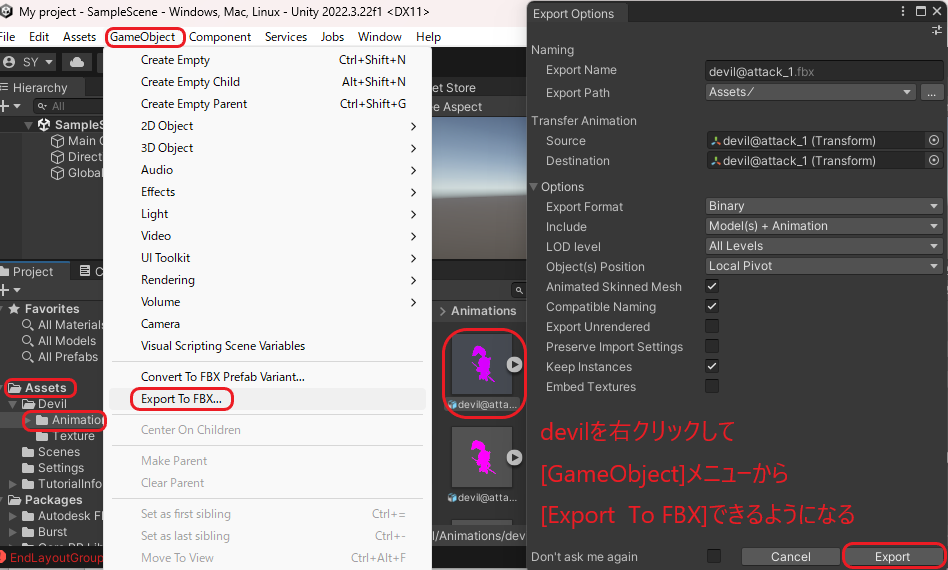Open the Window menu in menu bar

(380, 37)
